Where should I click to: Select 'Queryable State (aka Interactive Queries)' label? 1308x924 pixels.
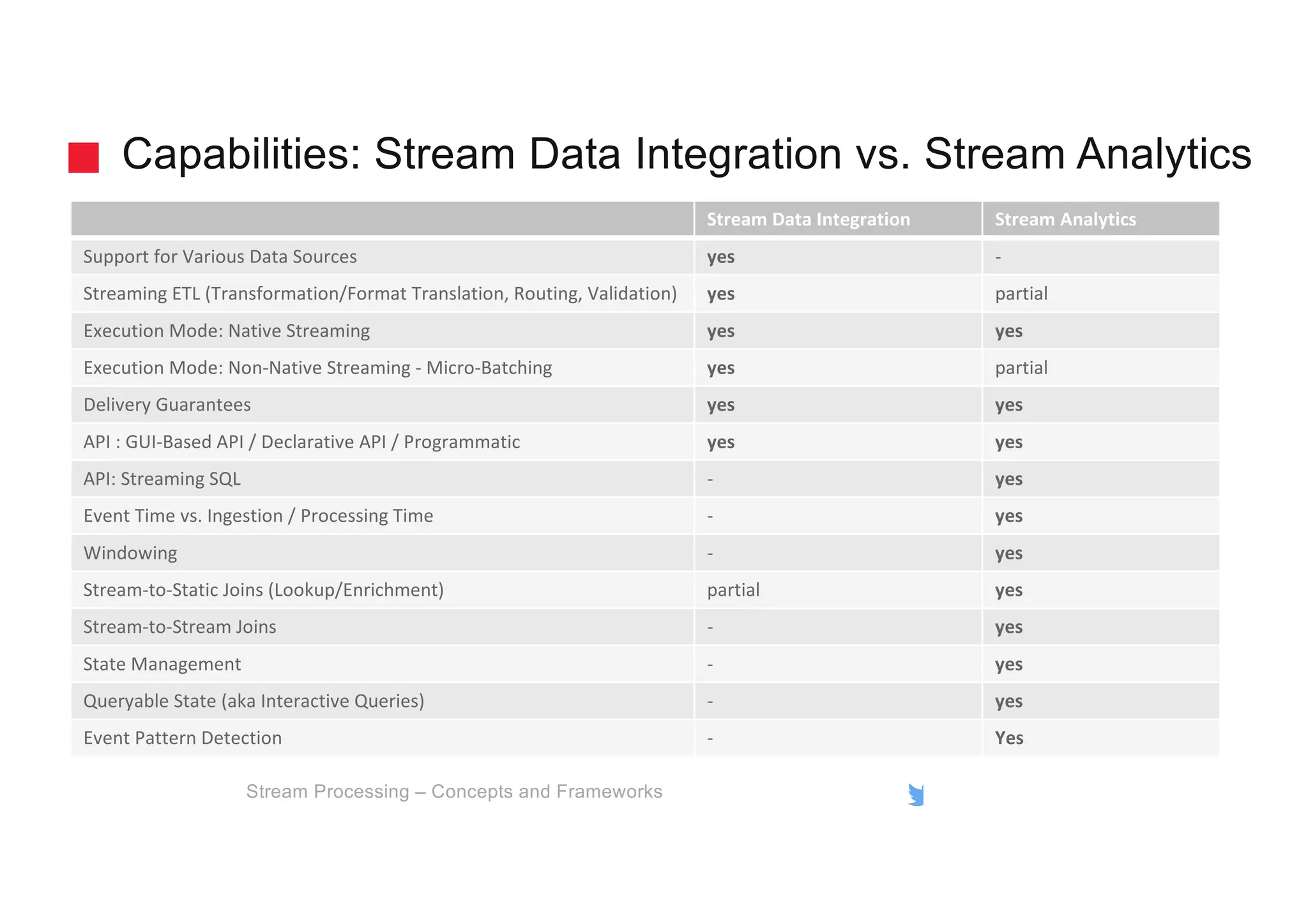pyautogui.click(x=254, y=701)
